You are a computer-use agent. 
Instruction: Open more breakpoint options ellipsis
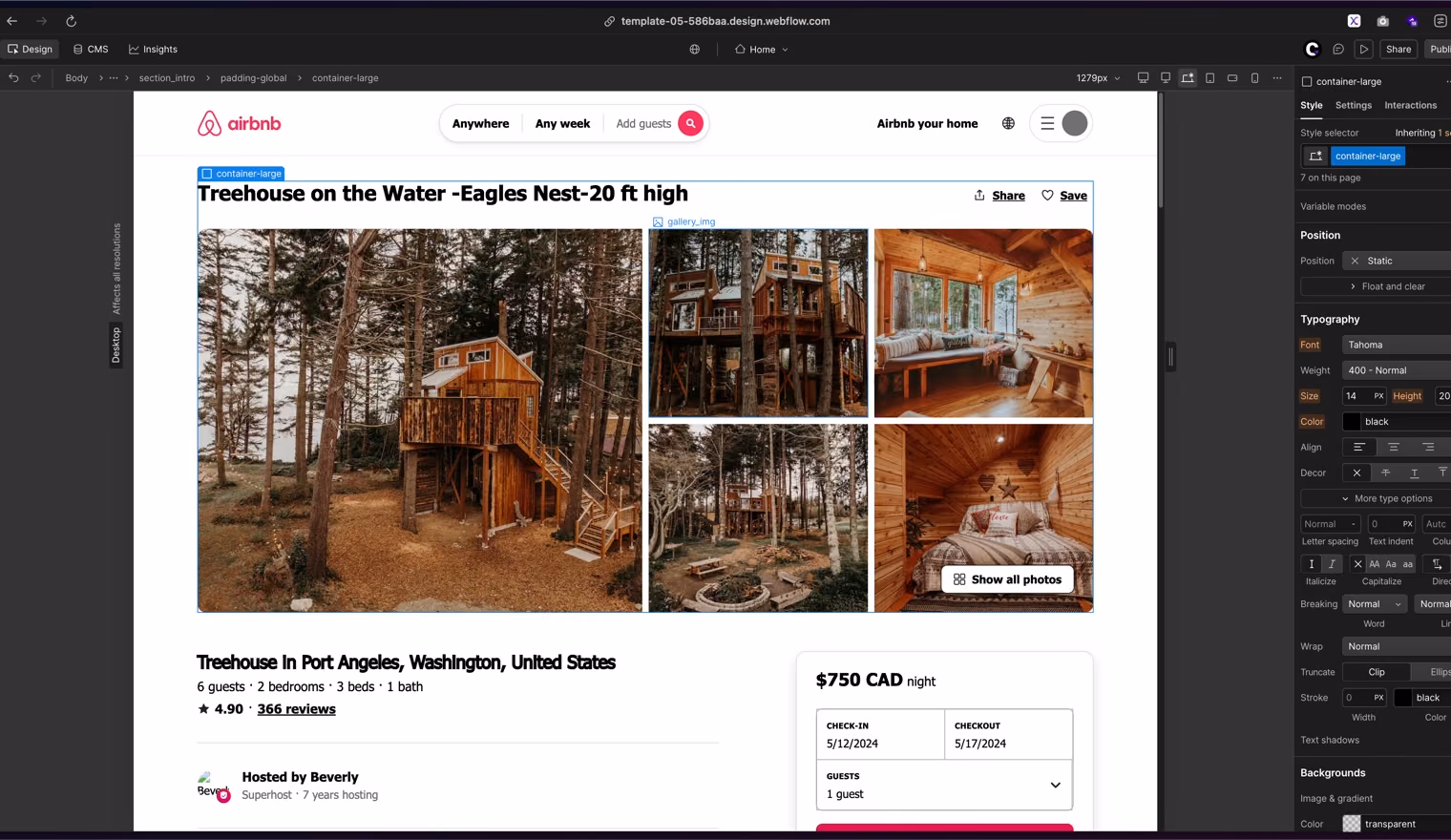click(x=1277, y=78)
